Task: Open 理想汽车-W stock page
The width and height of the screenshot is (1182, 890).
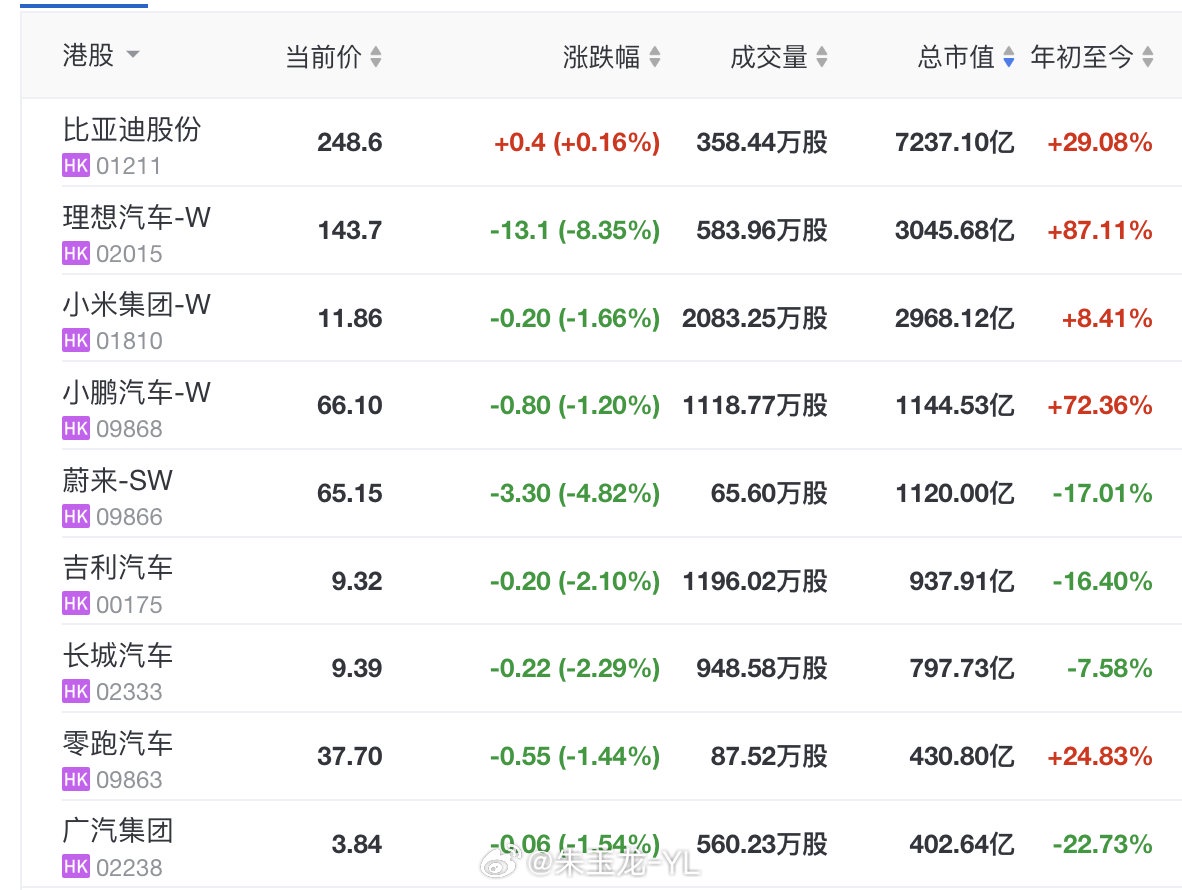Action: click(x=137, y=217)
